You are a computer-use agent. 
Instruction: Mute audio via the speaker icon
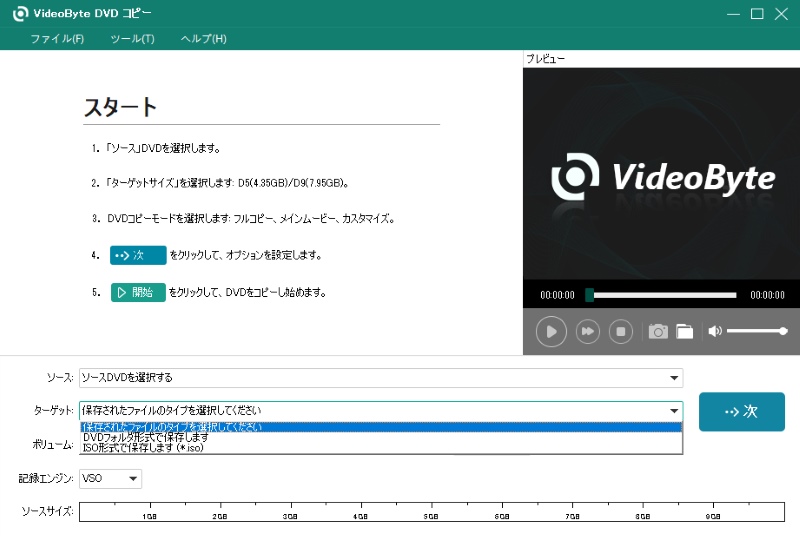[715, 331]
